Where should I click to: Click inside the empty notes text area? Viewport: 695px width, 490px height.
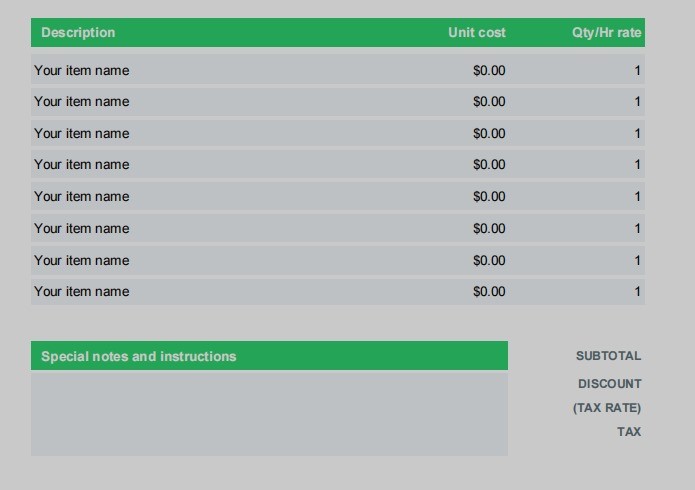coord(269,413)
